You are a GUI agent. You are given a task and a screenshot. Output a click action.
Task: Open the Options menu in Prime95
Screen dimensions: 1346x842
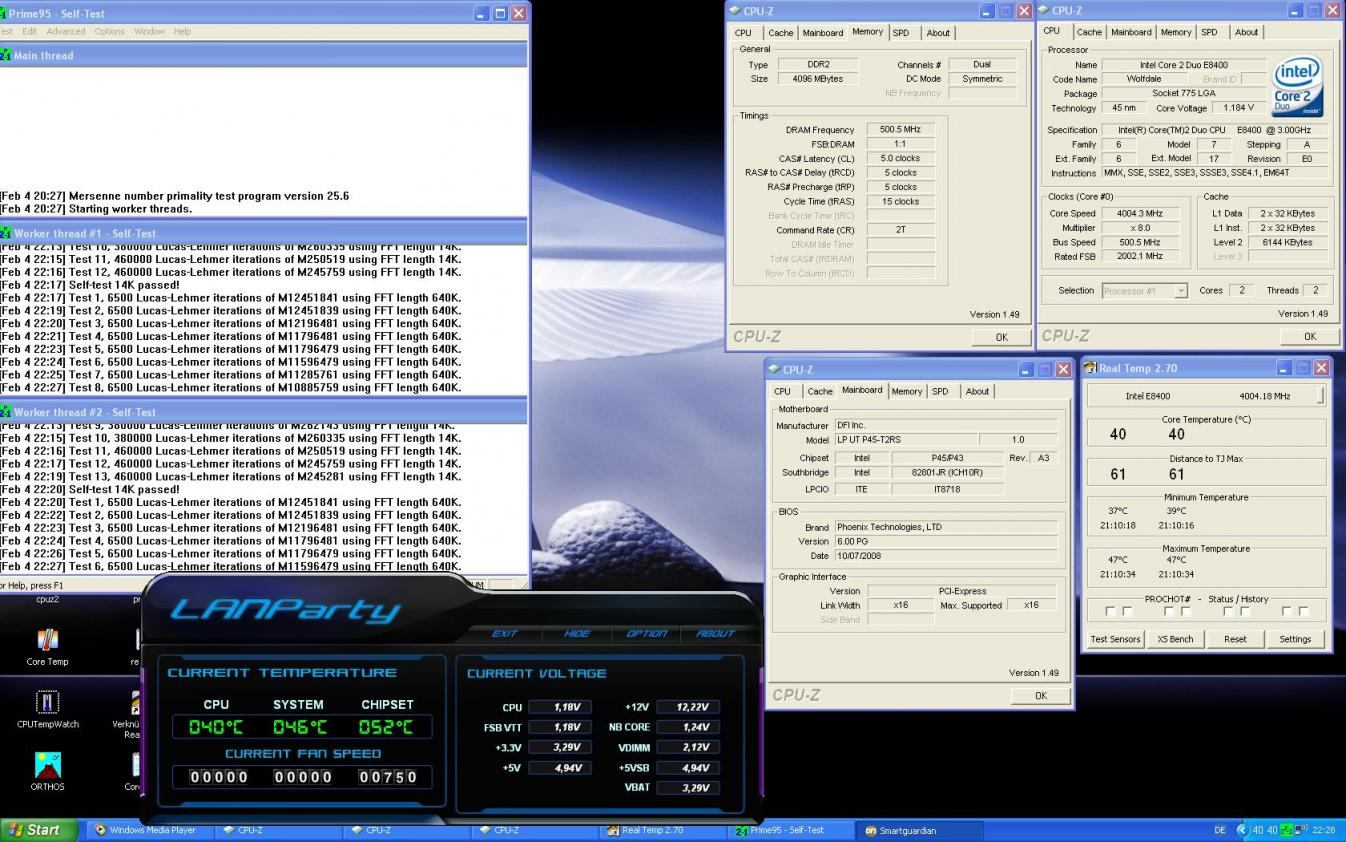tap(109, 32)
